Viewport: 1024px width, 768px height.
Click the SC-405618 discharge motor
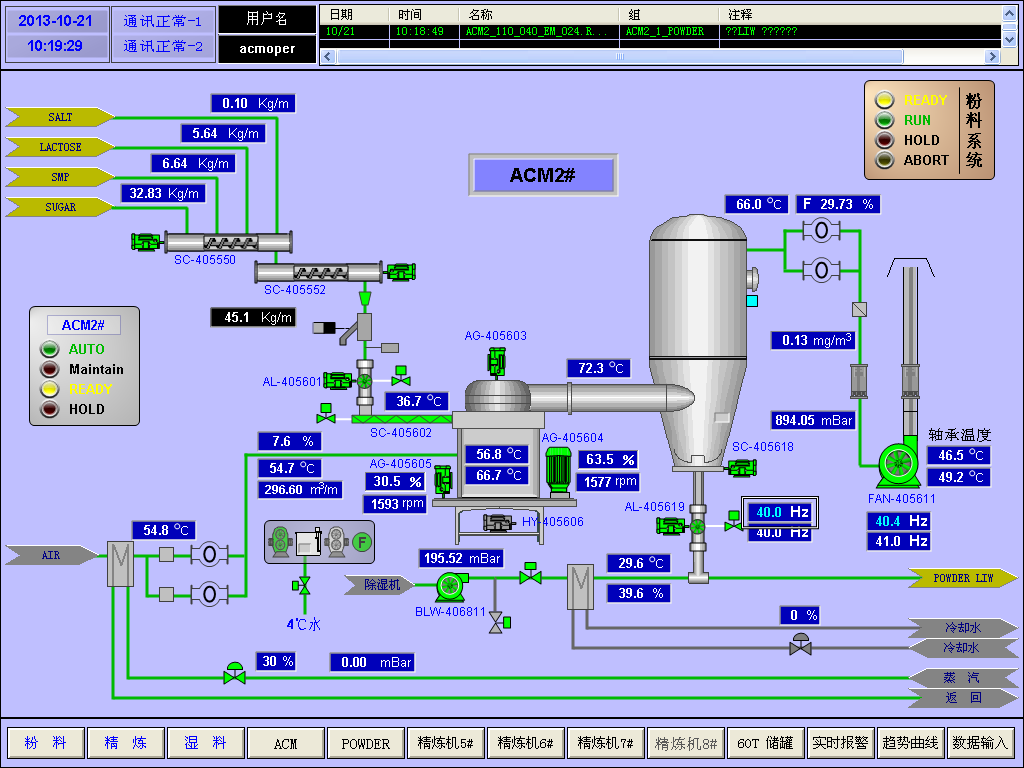pyautogui.click(x=742, y=468)
